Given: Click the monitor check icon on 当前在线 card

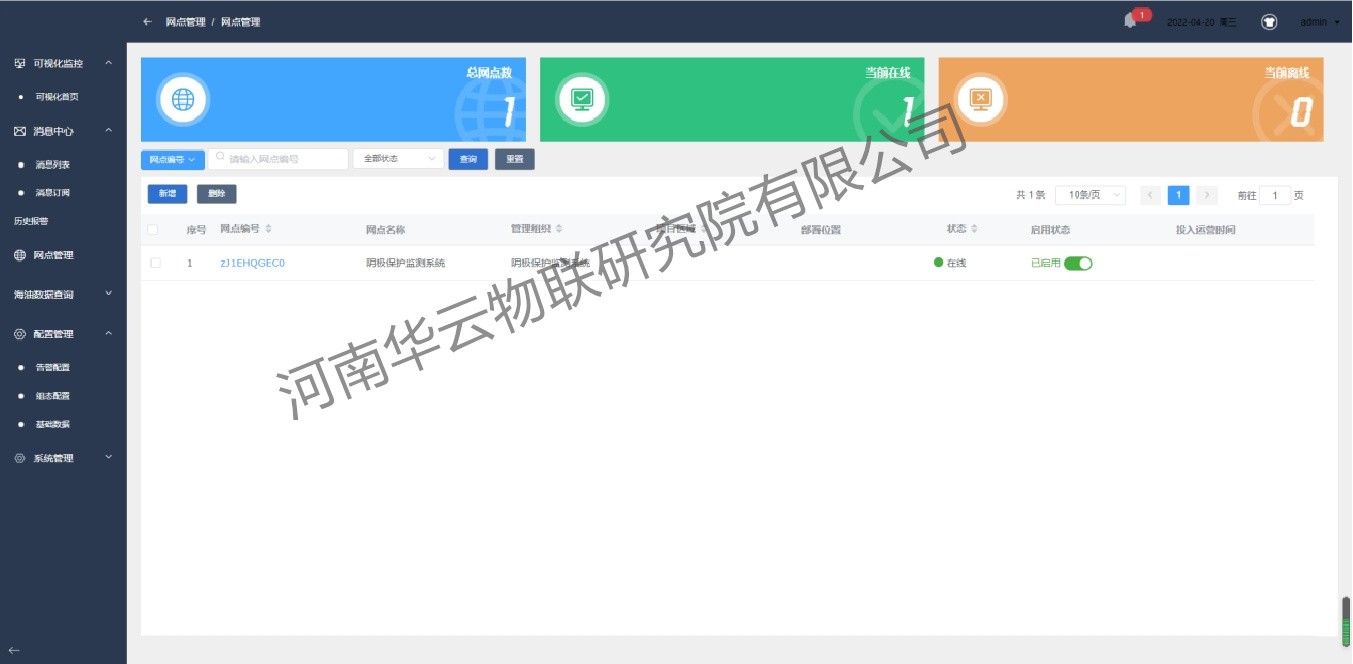Looking at the screenshot, I should (582, 99).
